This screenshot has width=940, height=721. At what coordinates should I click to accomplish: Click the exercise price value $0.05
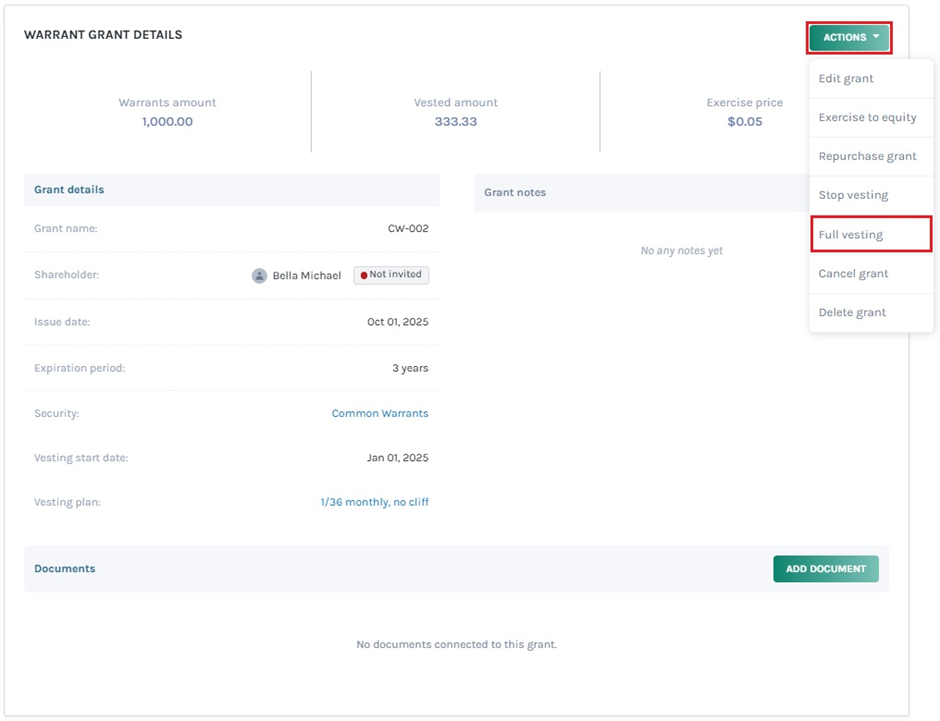pyautogui.click(x=744, y=122)
